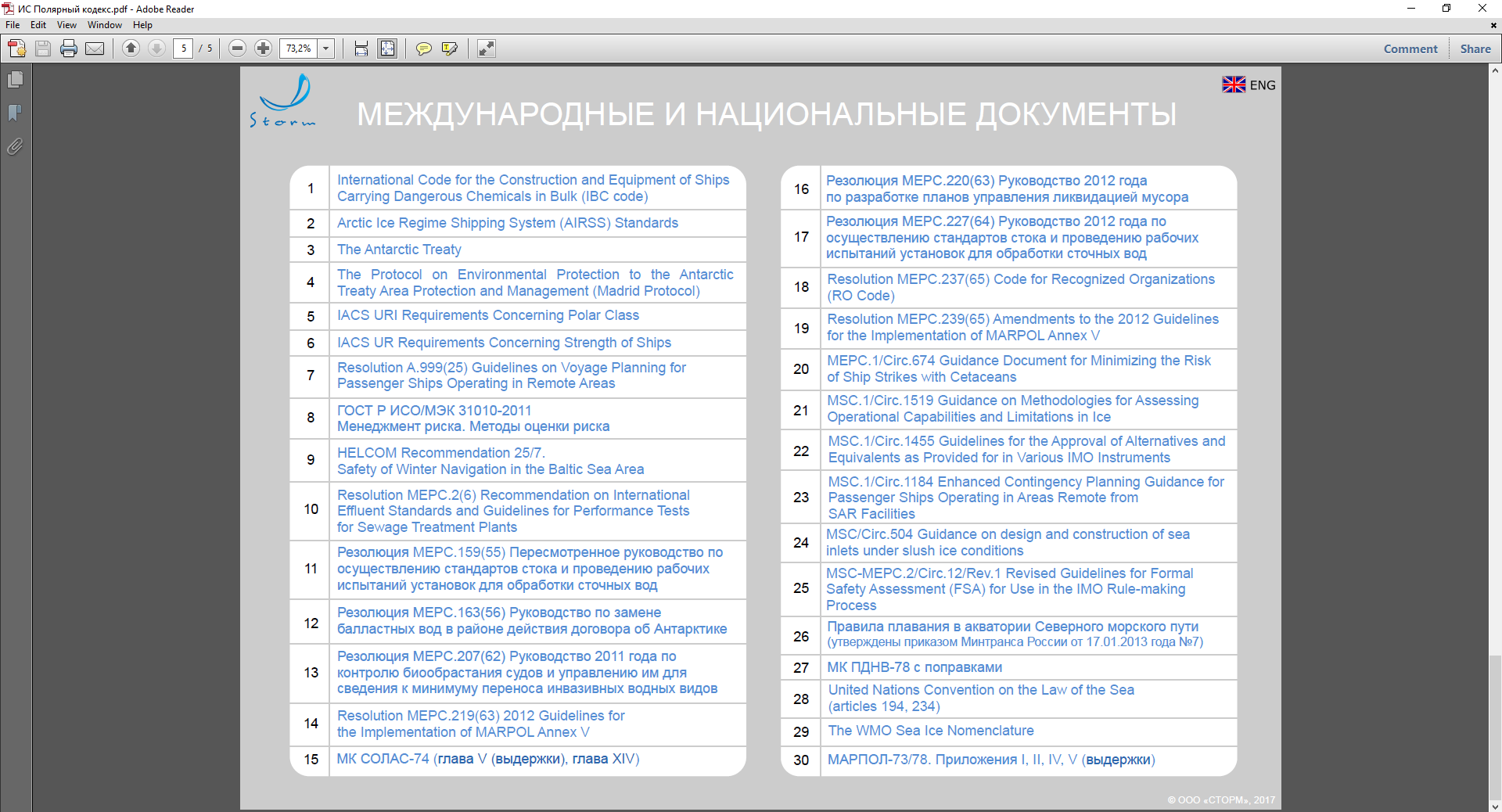Viewport: 1502px width, 812px height.
Task: Open Резолюция MEPC.227(64) link
Action: [1012, 237]
